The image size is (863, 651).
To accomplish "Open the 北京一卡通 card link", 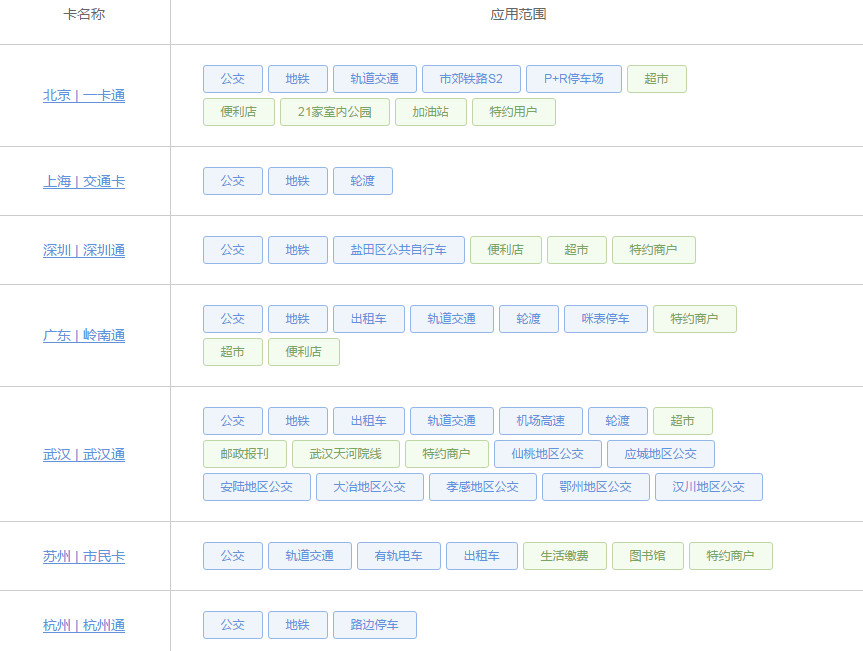I will [x=84, y=96].
